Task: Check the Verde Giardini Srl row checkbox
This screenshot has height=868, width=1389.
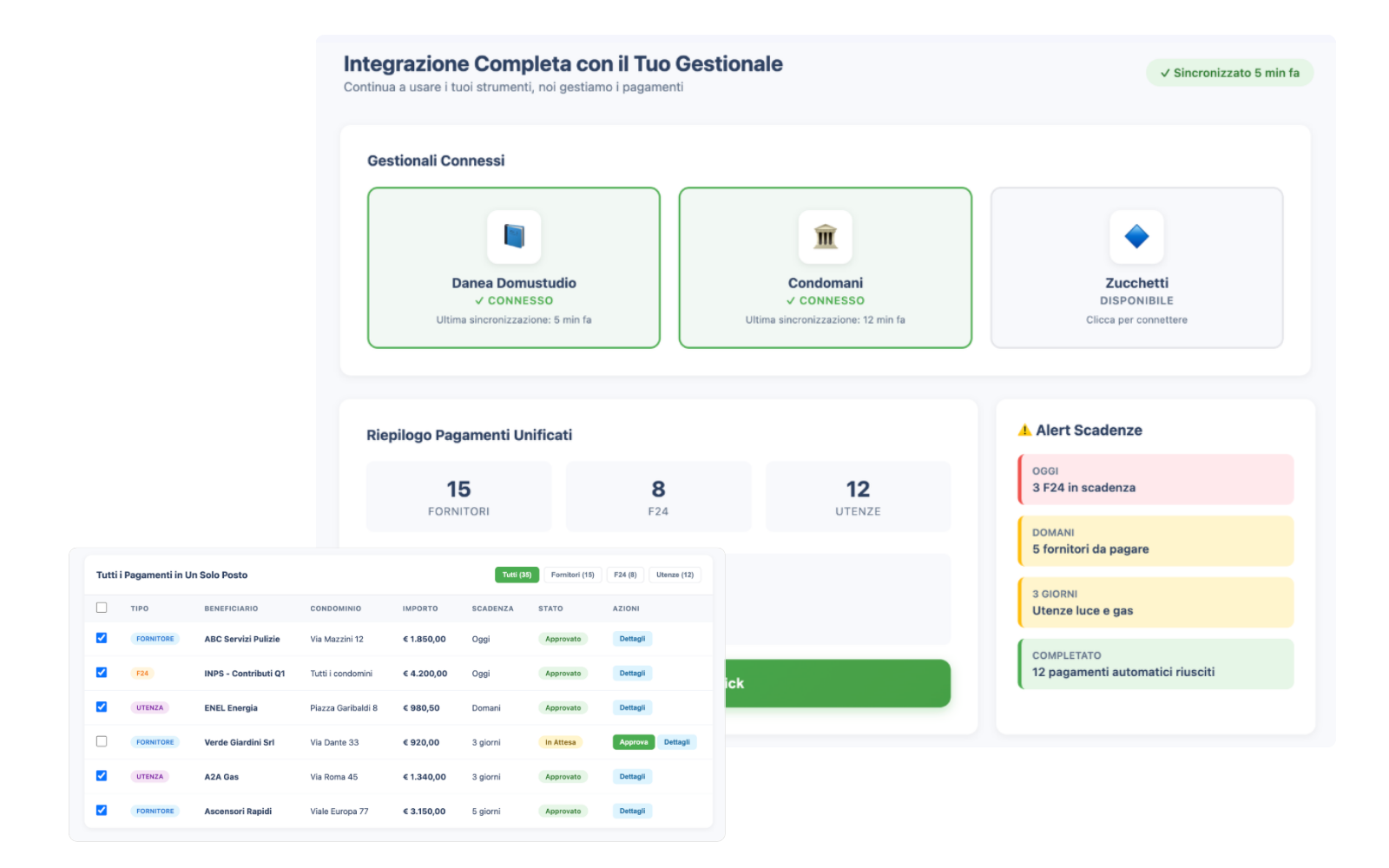Action: click(102, 741)
